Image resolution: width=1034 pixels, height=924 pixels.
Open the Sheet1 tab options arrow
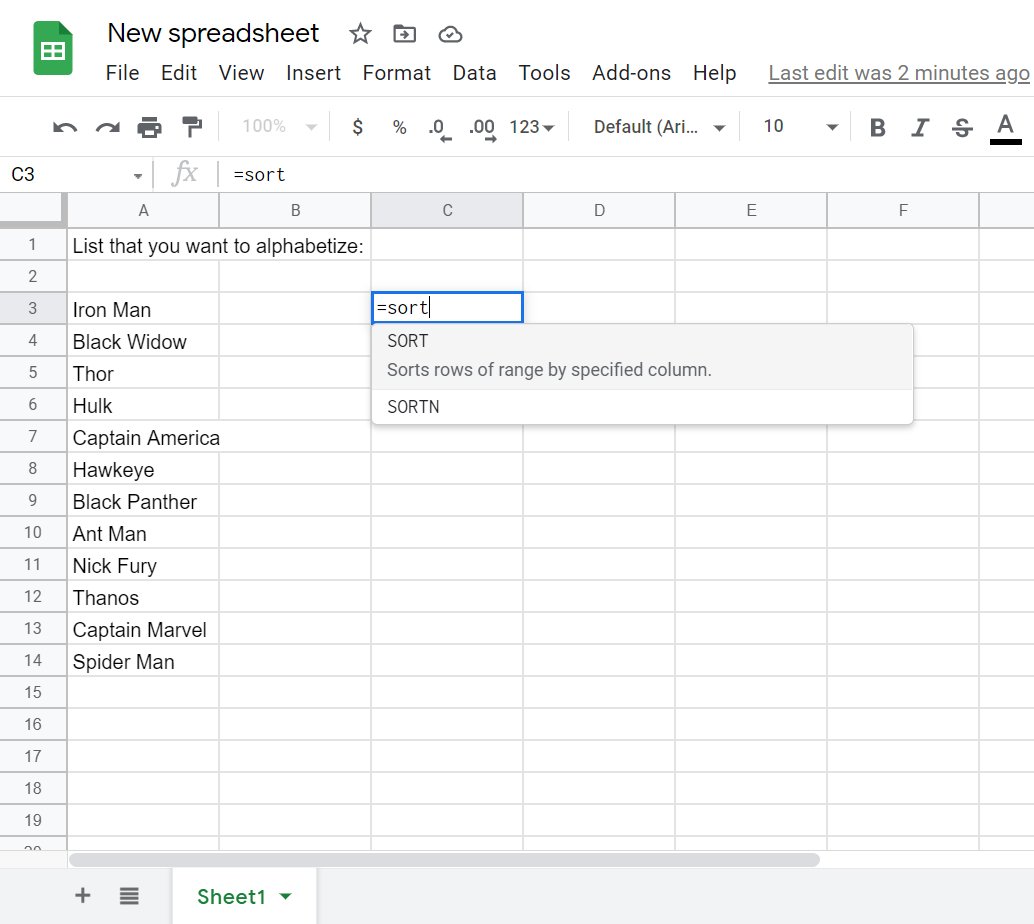pos(286,896)
